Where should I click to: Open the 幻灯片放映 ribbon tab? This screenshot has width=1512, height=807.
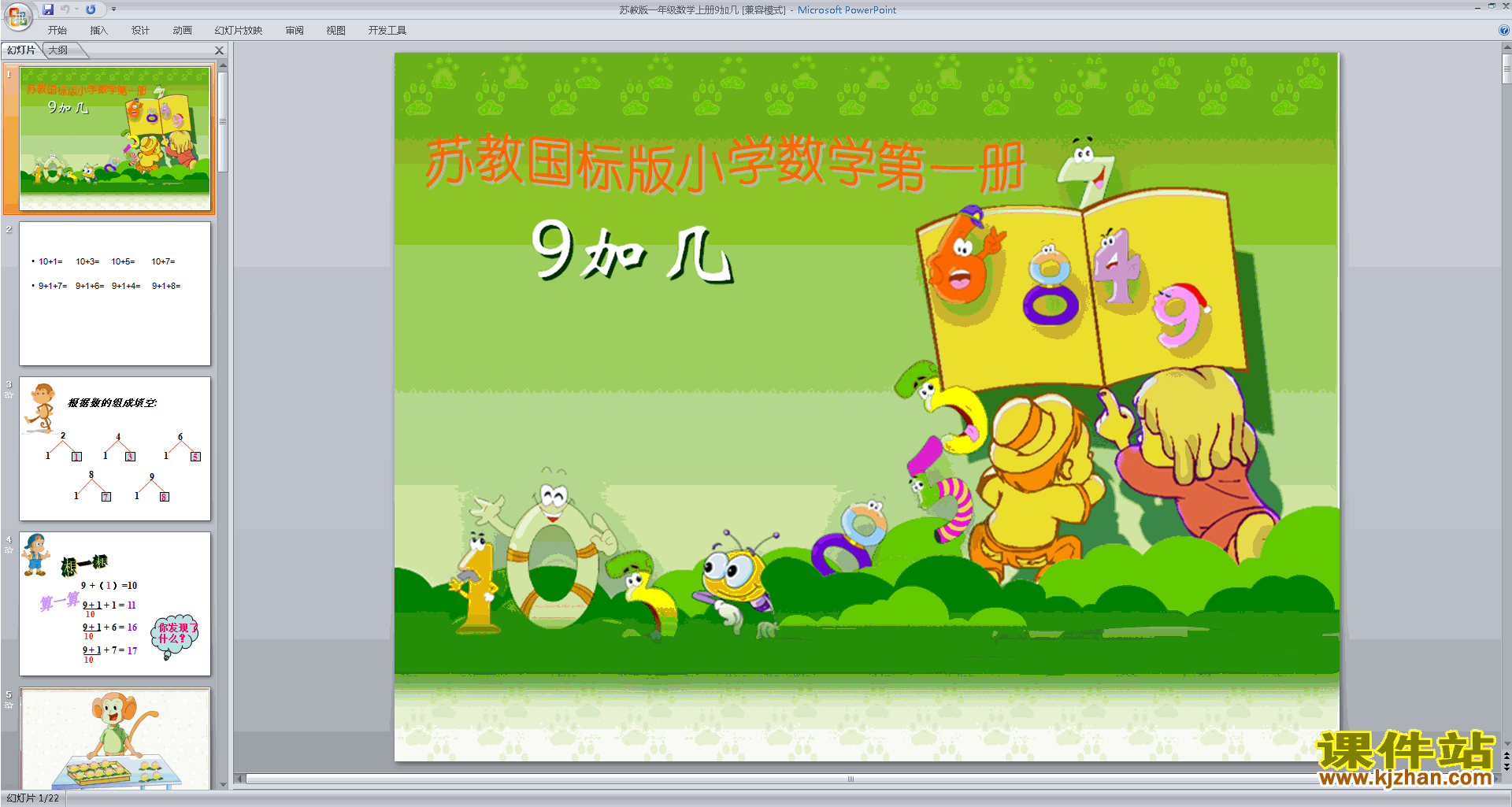click(239, 31)
